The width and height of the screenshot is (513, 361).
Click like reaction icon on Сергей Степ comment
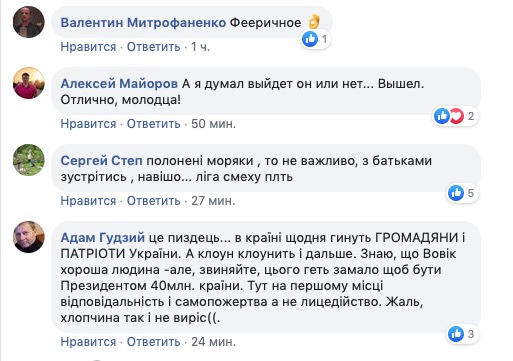pos(456,193)
